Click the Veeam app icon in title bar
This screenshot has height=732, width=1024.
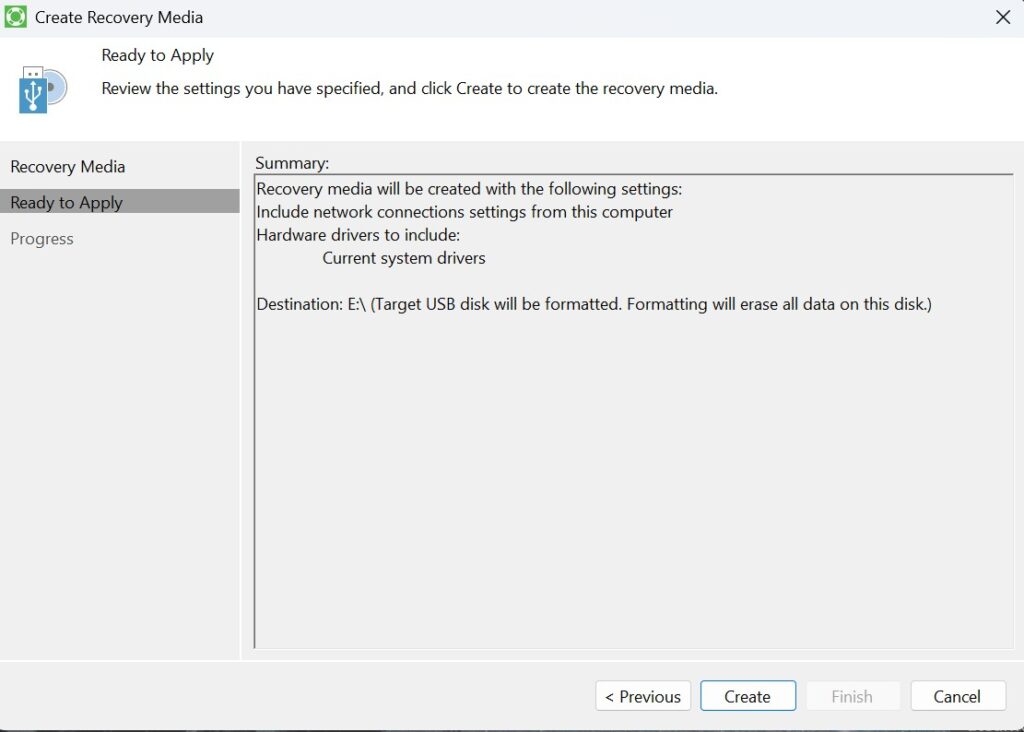[16, 17]
